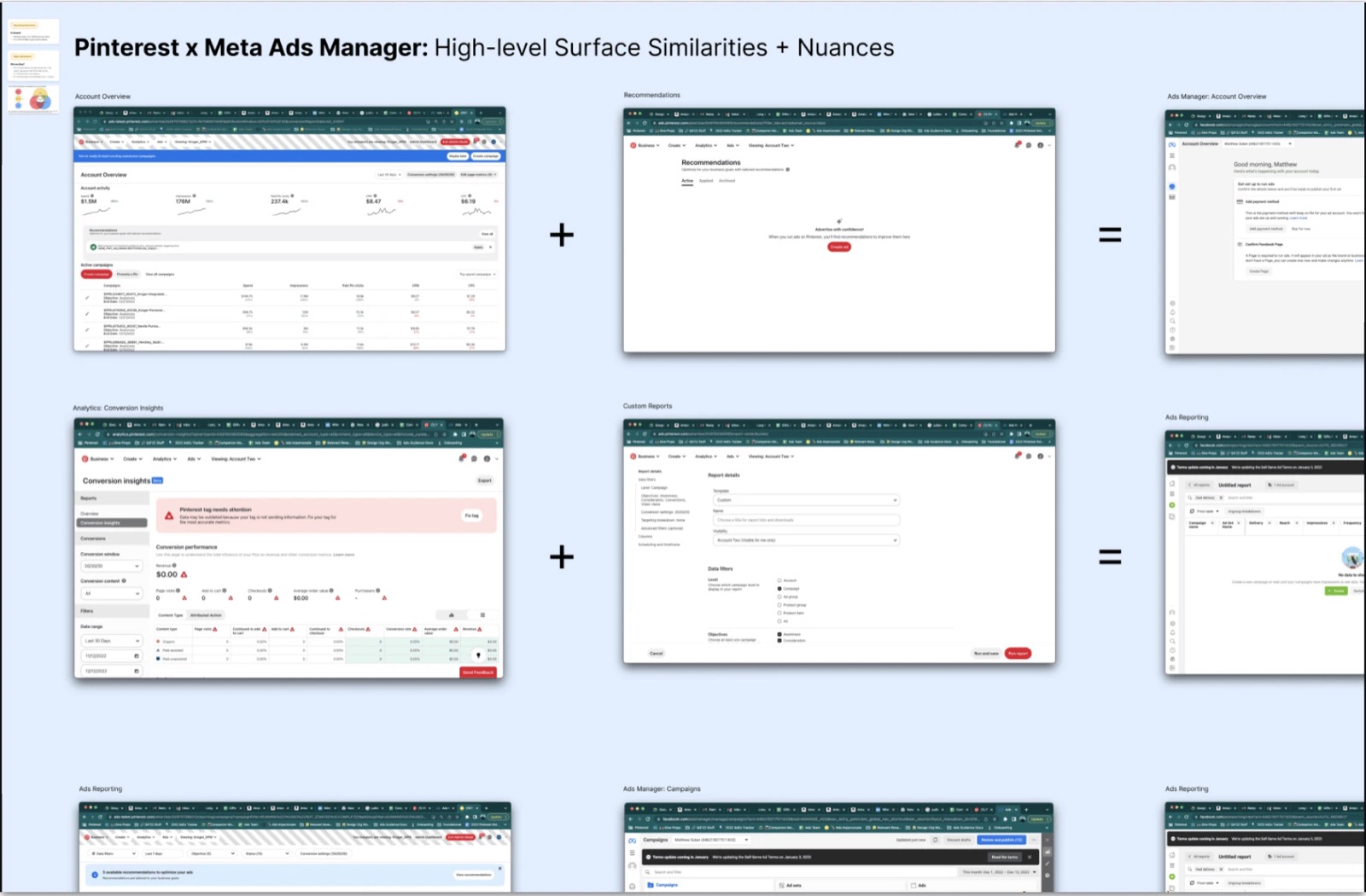Click info icon beside Revenue label
1366x896 pixels.
pyautogui.click(x=174, y=565)
